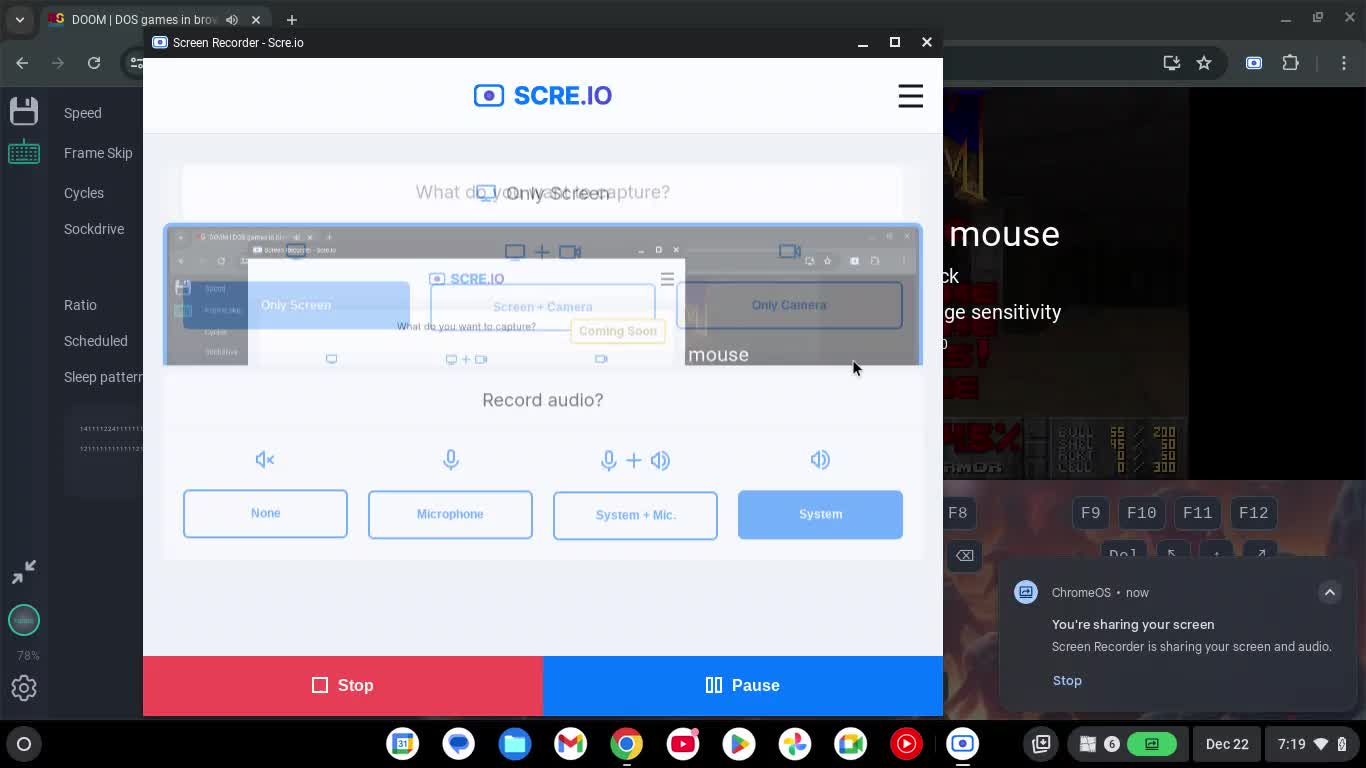This screenshot has height=768, width=1366.
Task: Stop the screen recording
Action: click(x=343, y=686)
